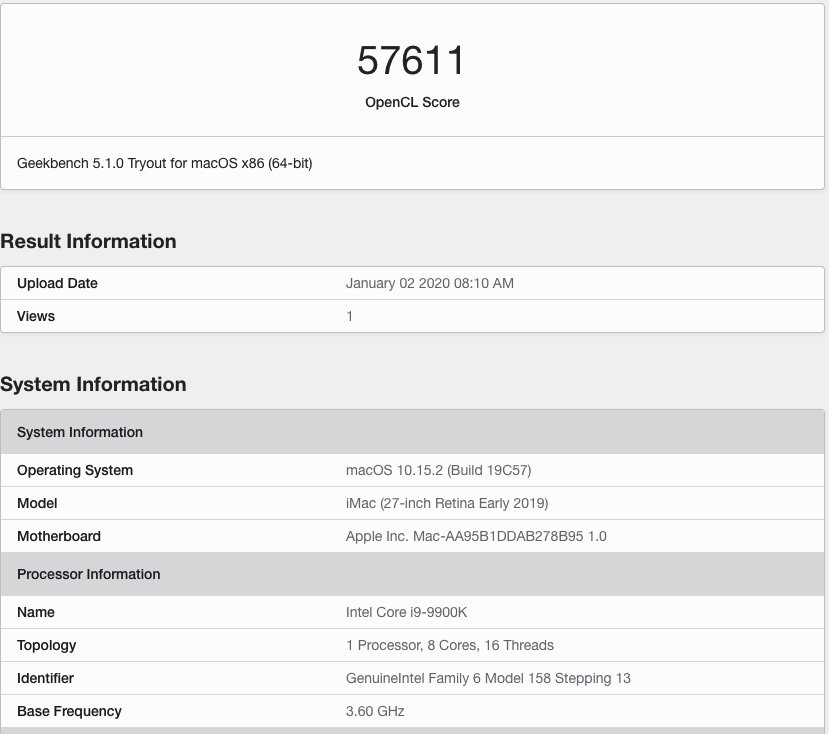Image resolution: width=829 pixels, height=734 pixels.
Task: Select the Apple Inc. Mac-AA95B1DDAB278B95 1.0 value
Action: [x=476, y=536]
